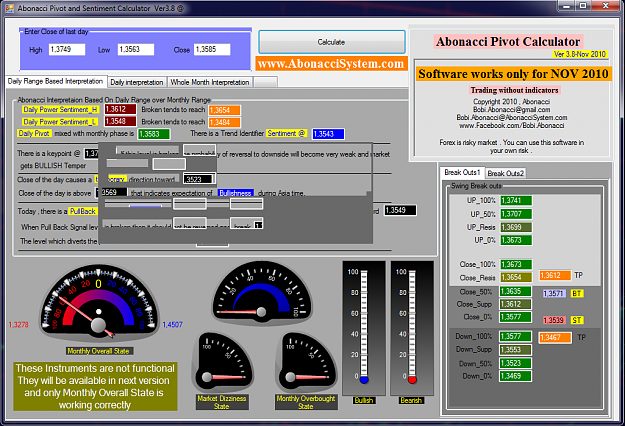
Task: Select the Break Outs1 tab
Action: tap(462, 173)
